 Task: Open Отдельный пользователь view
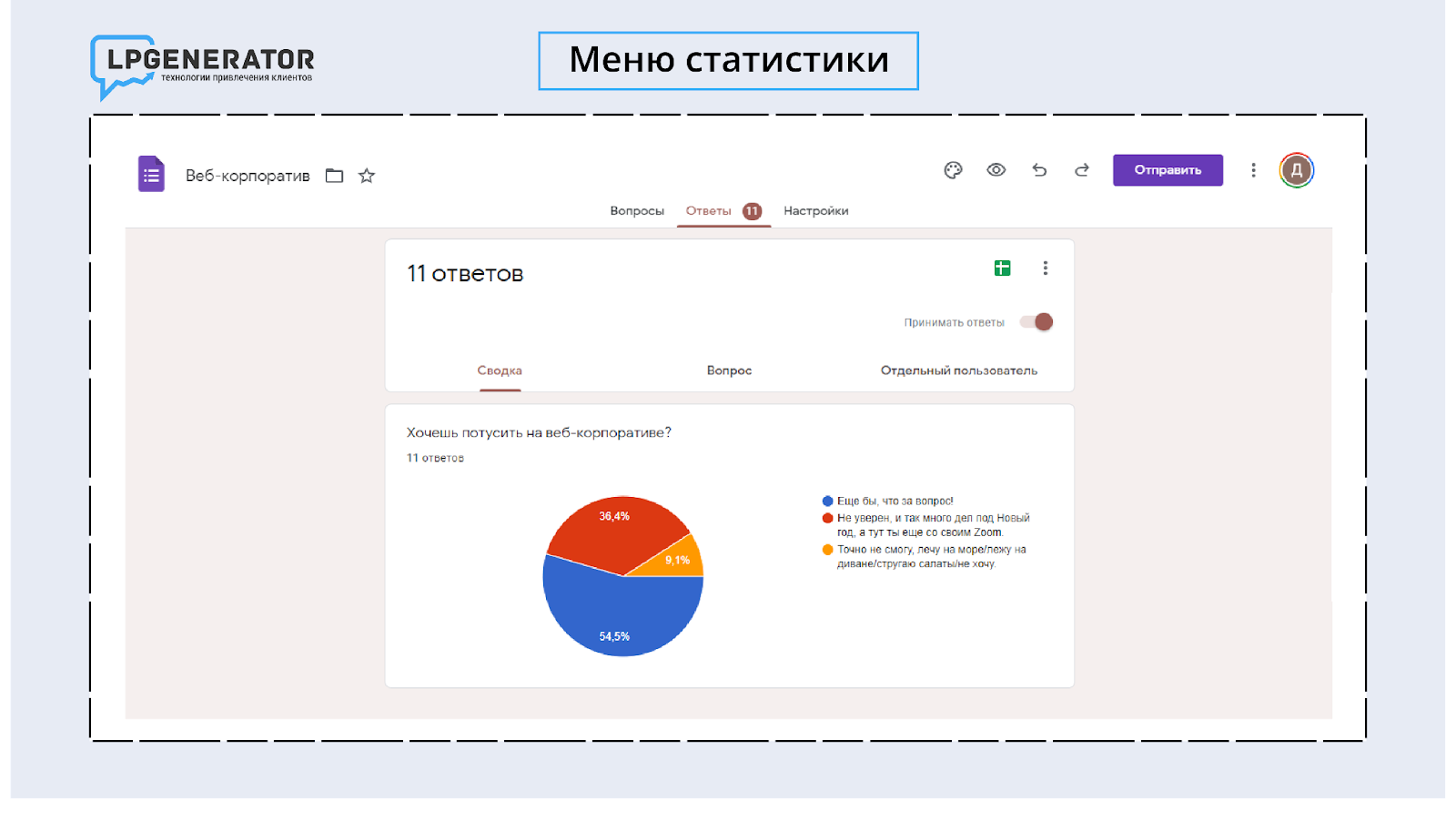[958, 370]
